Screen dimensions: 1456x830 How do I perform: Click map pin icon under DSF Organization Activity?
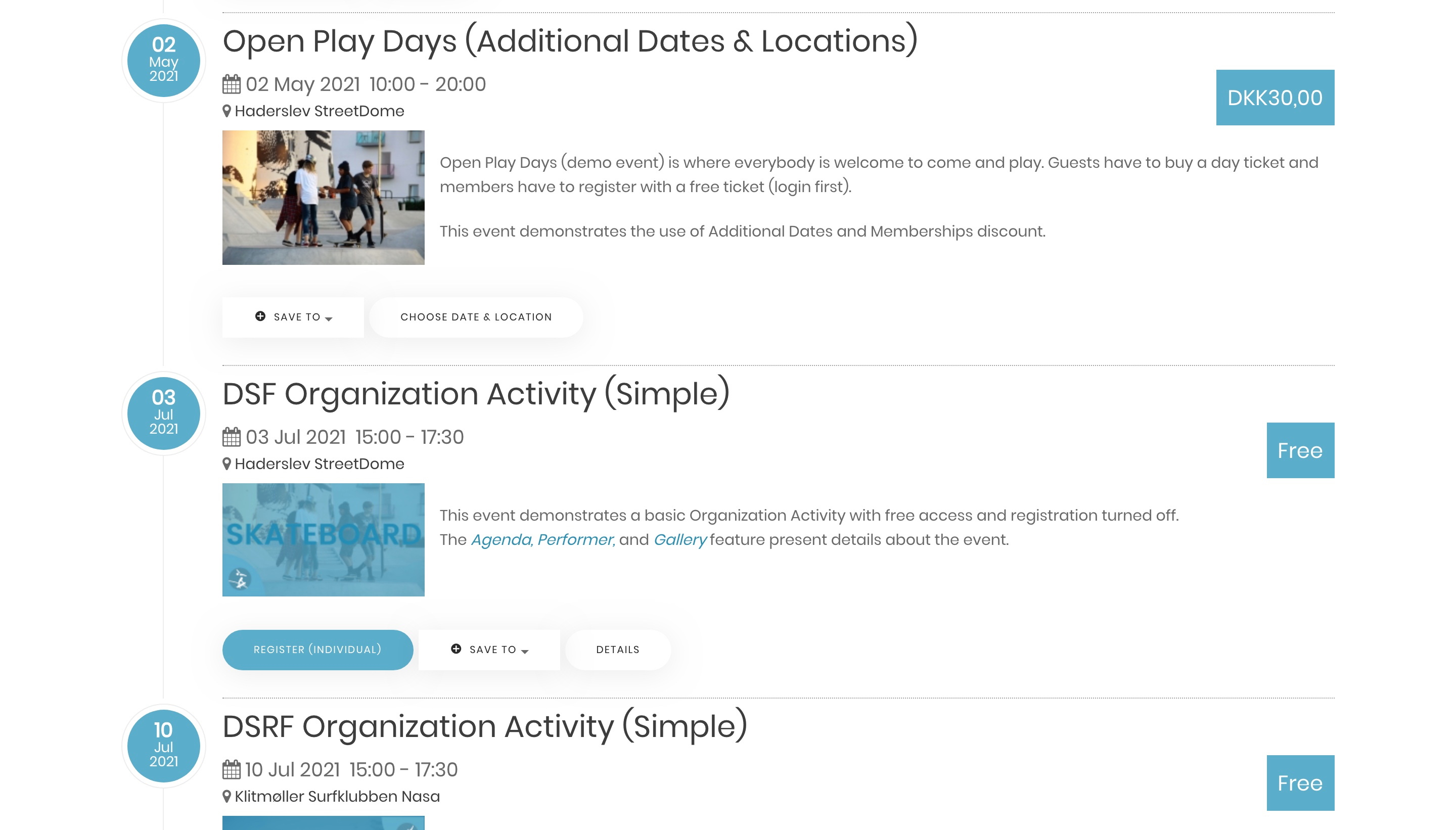click(x=227, y=464)
